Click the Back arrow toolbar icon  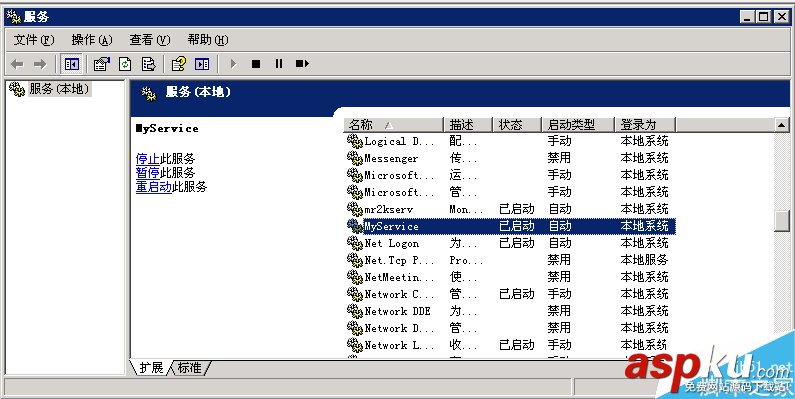[17, 64]
